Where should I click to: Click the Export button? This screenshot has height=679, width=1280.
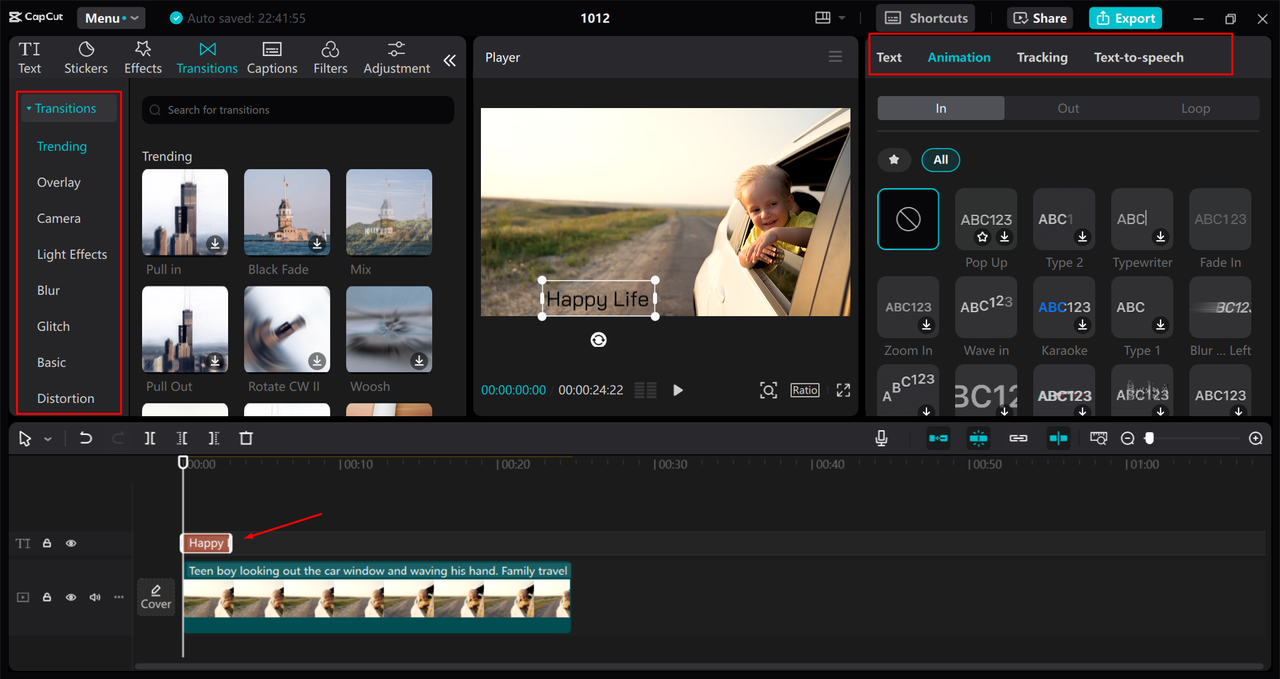[x=1125, y=18]
